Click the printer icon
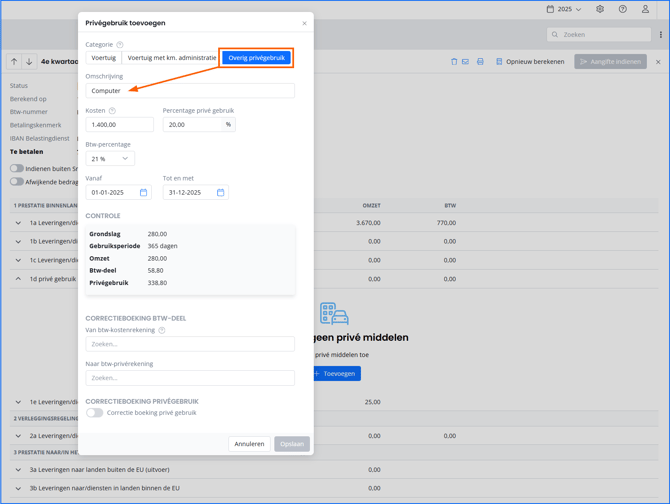This screenshot has width=670, height=504. pyautogui.click(x=480, y=62)
